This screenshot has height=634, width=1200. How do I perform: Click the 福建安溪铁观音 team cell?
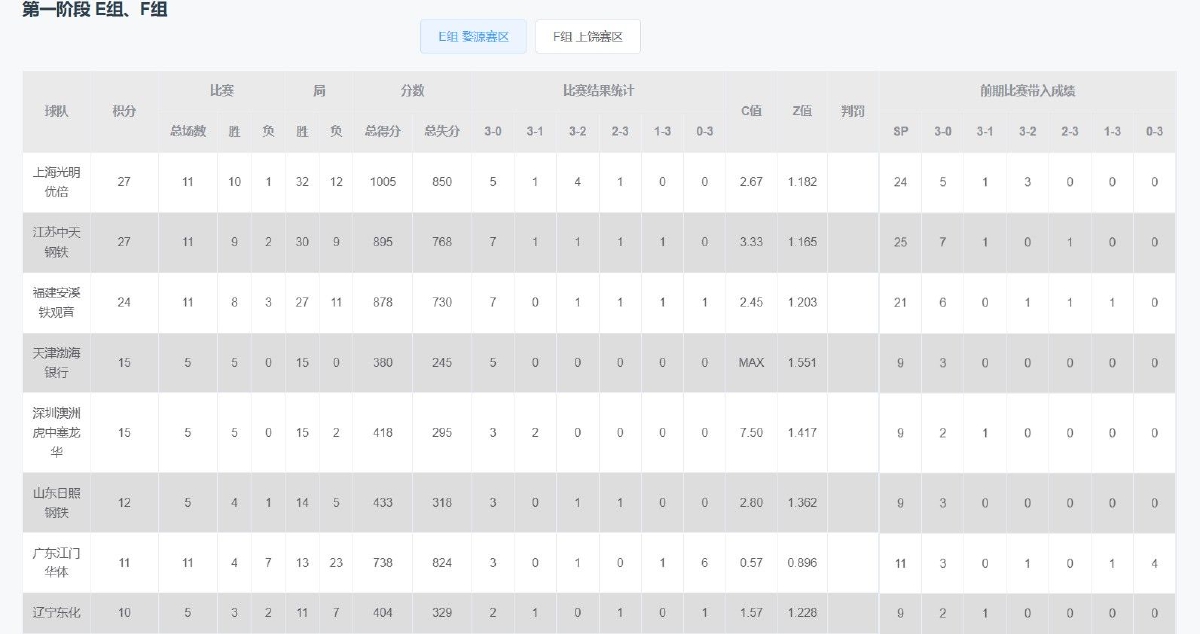click(x=56, y=302)
